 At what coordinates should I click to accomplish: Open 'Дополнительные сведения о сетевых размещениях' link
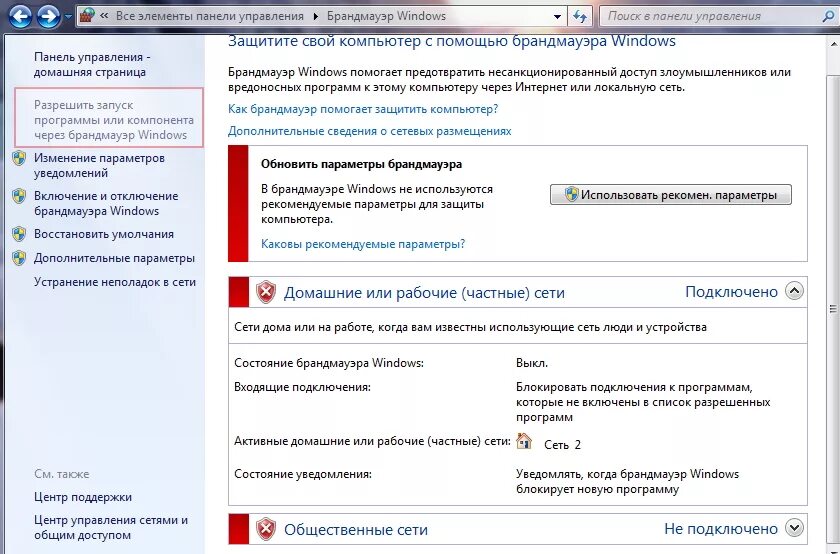click(370, 131)
